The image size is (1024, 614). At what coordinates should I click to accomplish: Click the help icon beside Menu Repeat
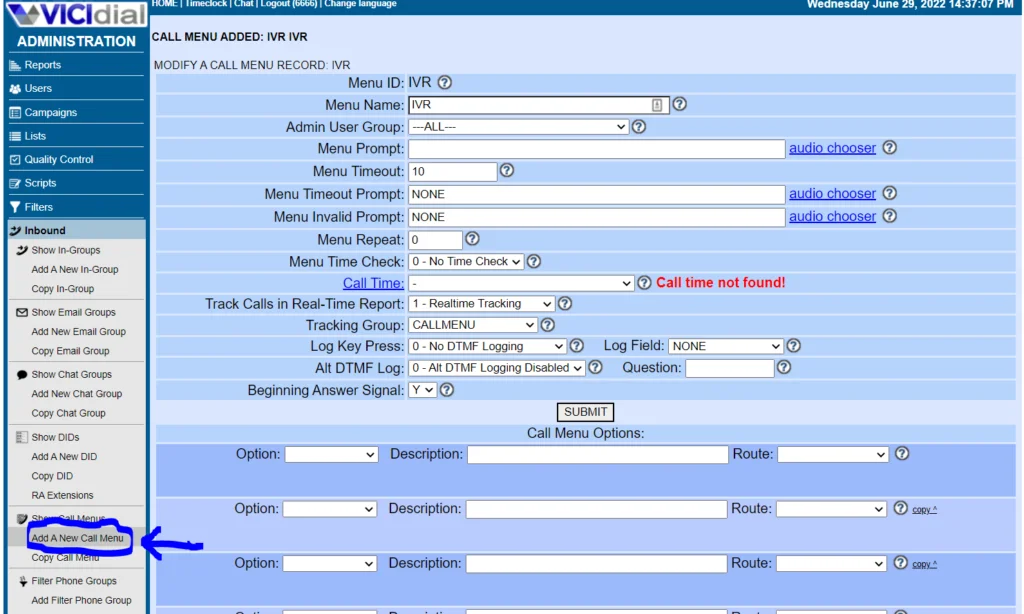pyautogui.click(x=472, y=239)
